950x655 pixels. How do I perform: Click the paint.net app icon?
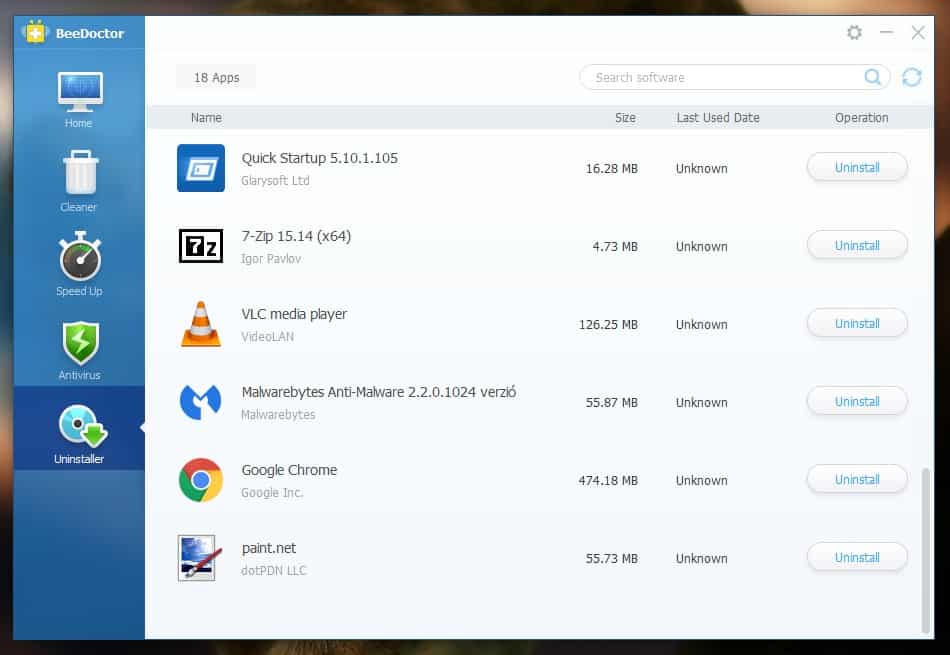pyautogui.click(x=199, y=557)
